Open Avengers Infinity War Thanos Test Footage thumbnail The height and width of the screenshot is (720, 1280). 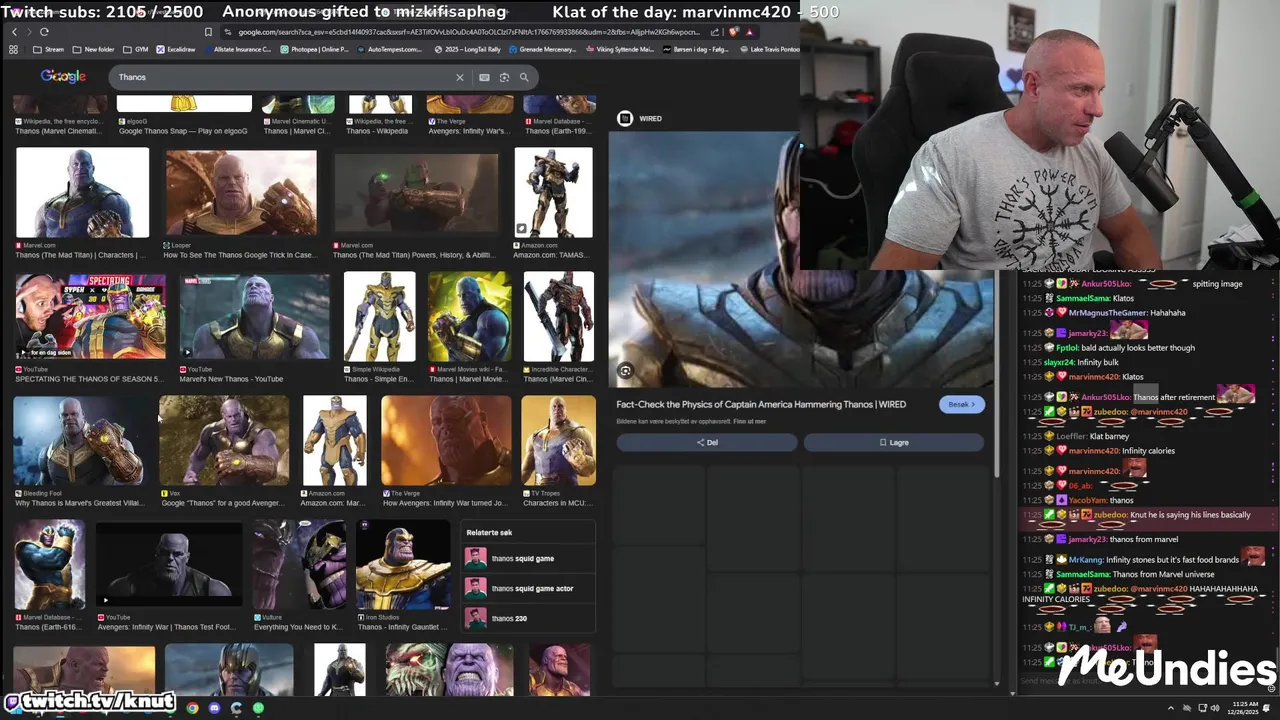(x=169, y=564)
